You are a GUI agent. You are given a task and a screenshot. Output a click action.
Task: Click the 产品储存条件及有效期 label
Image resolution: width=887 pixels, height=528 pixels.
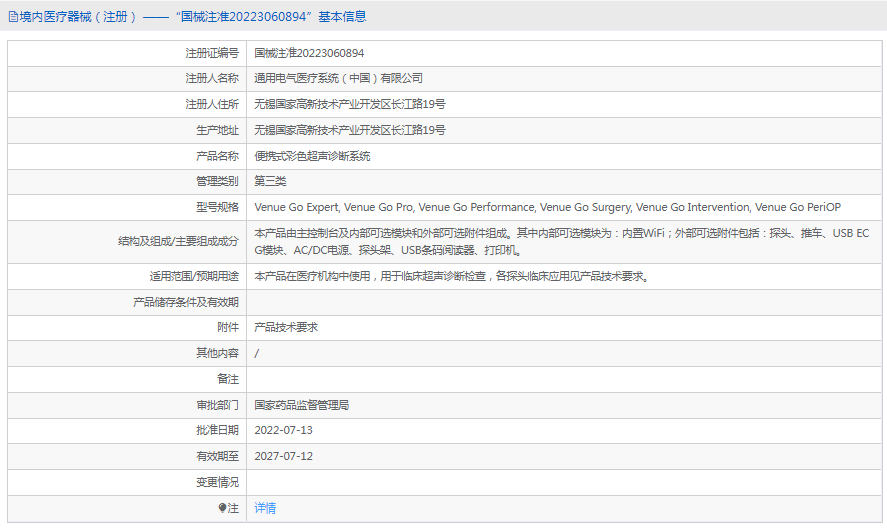coord(186,302)
